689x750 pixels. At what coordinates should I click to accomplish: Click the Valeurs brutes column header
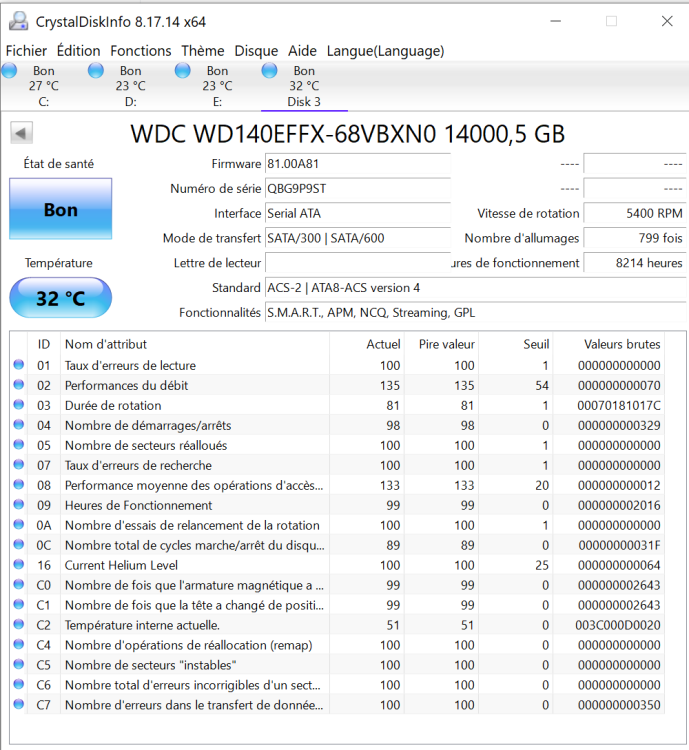(622, 344)
